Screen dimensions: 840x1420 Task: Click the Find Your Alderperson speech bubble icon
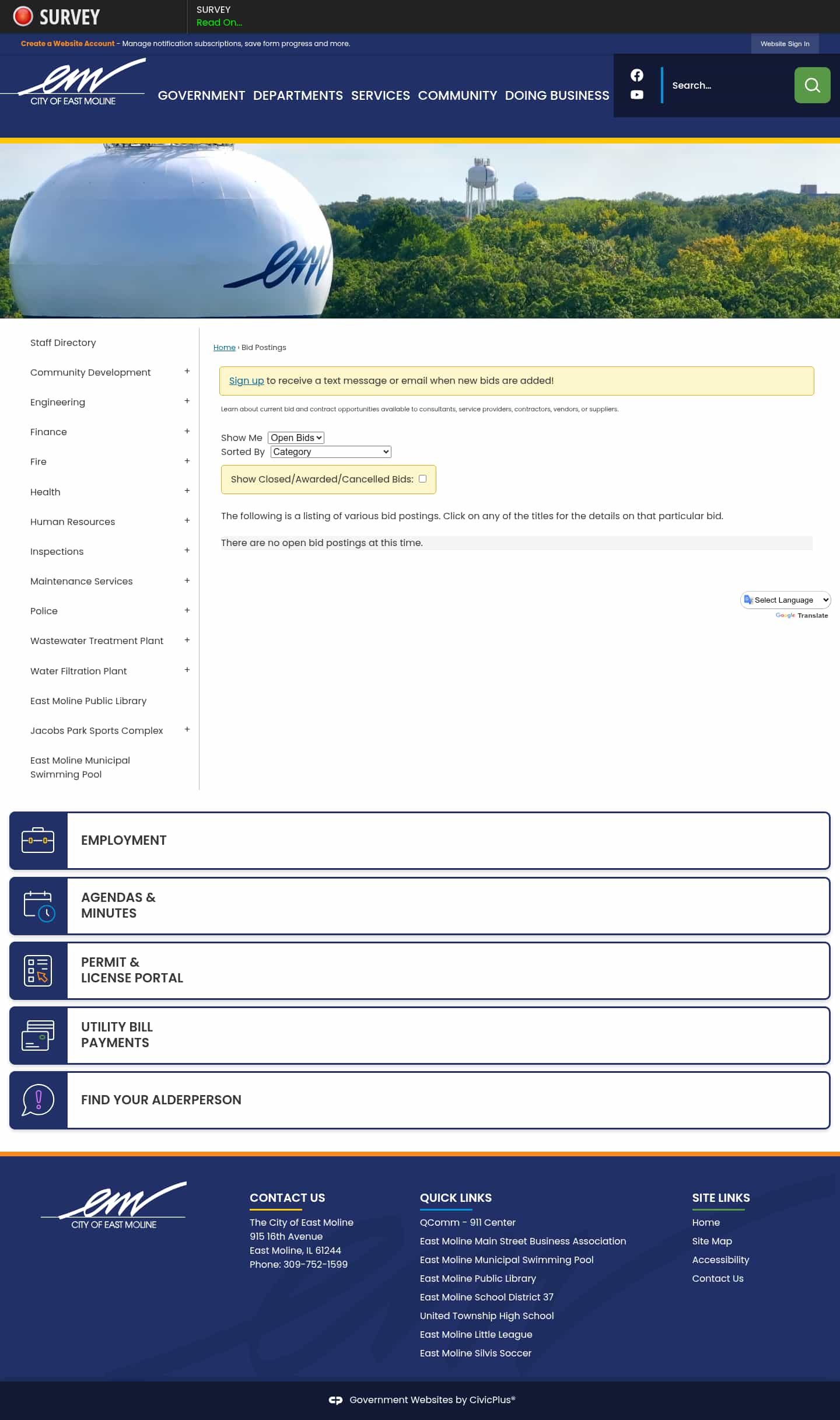pyautogui.click(x=38, y=1100)
